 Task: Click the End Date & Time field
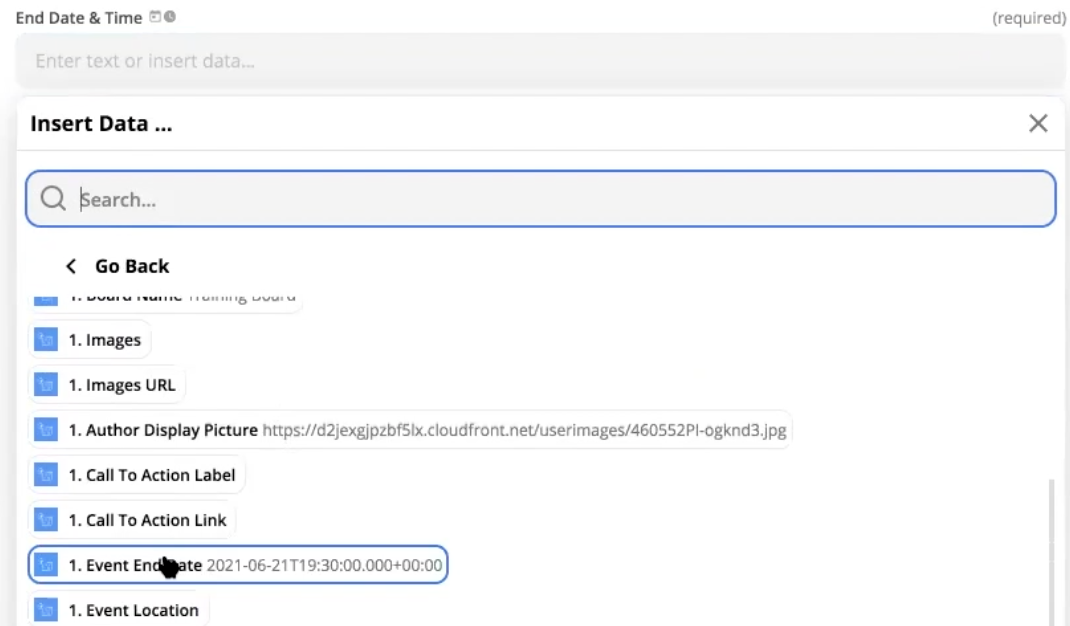(x=540, y=61)
